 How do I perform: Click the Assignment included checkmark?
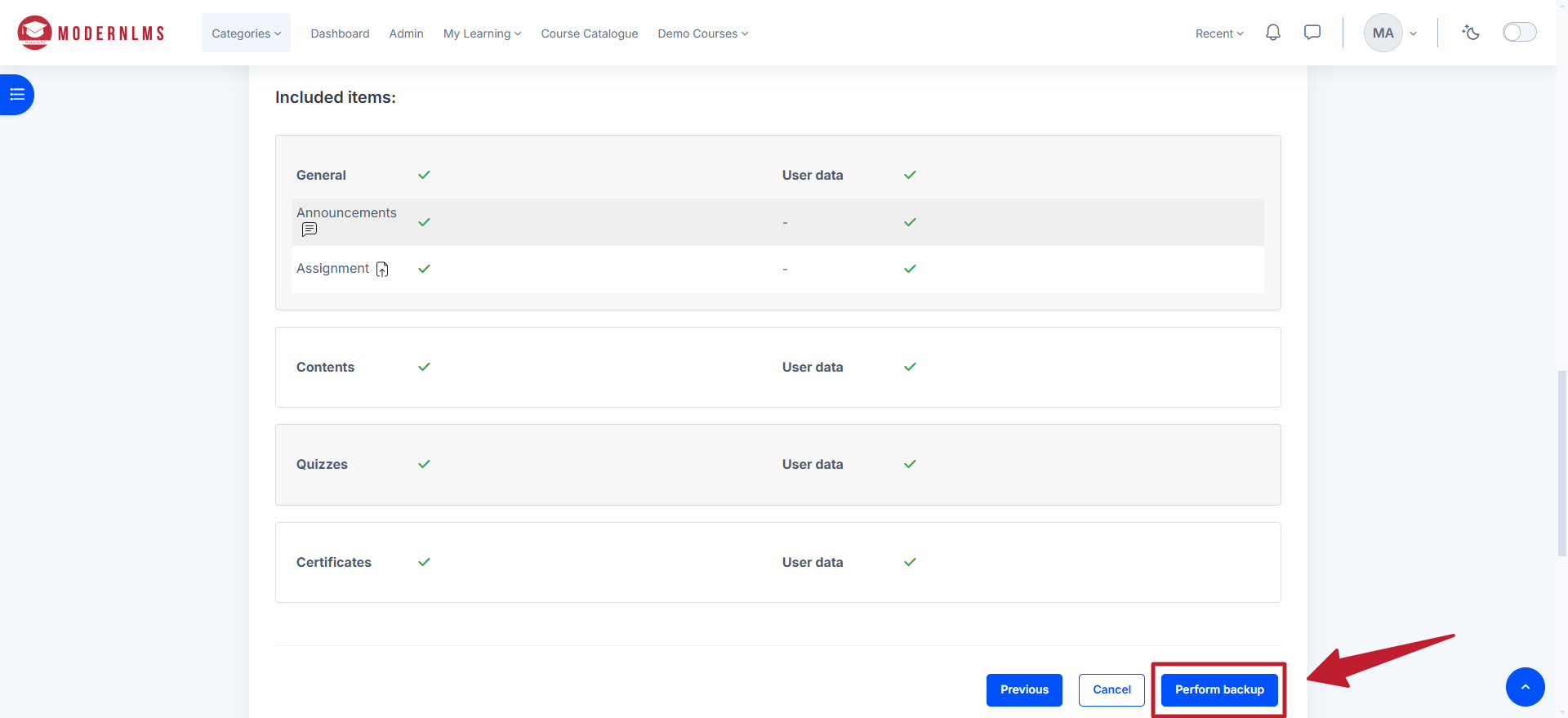pyautogui.click(x=424, y=269)
